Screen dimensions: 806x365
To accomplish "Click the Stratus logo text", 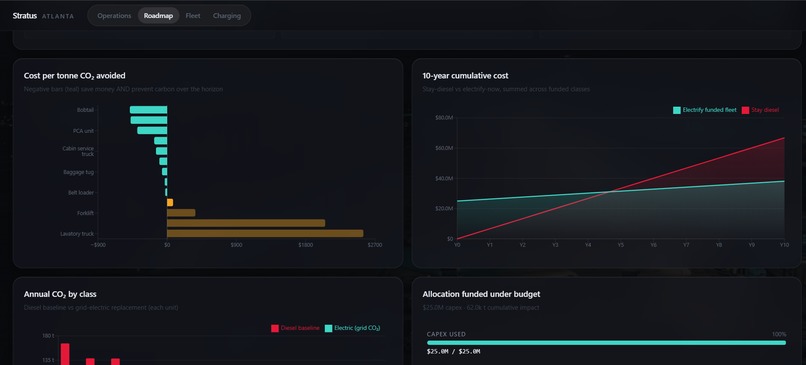I will [25, 16].
